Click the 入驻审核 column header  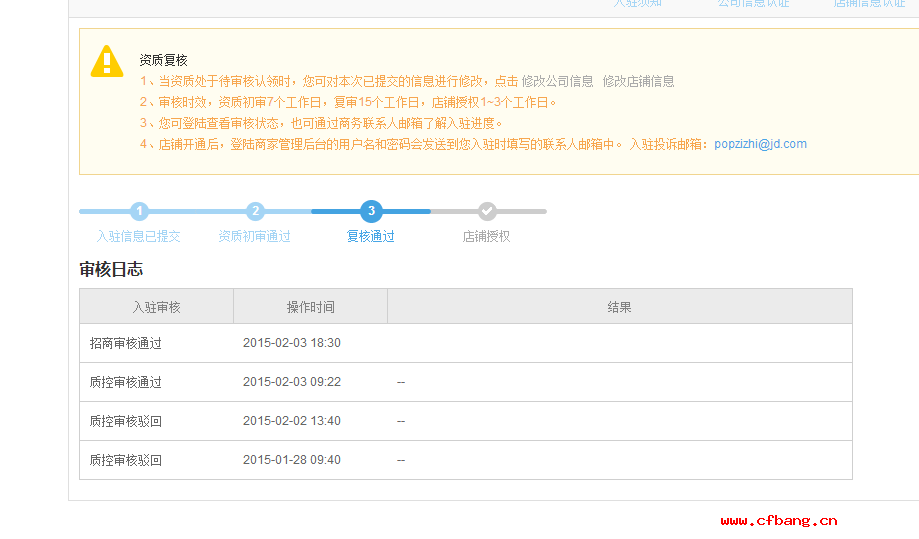coord(156,307)
